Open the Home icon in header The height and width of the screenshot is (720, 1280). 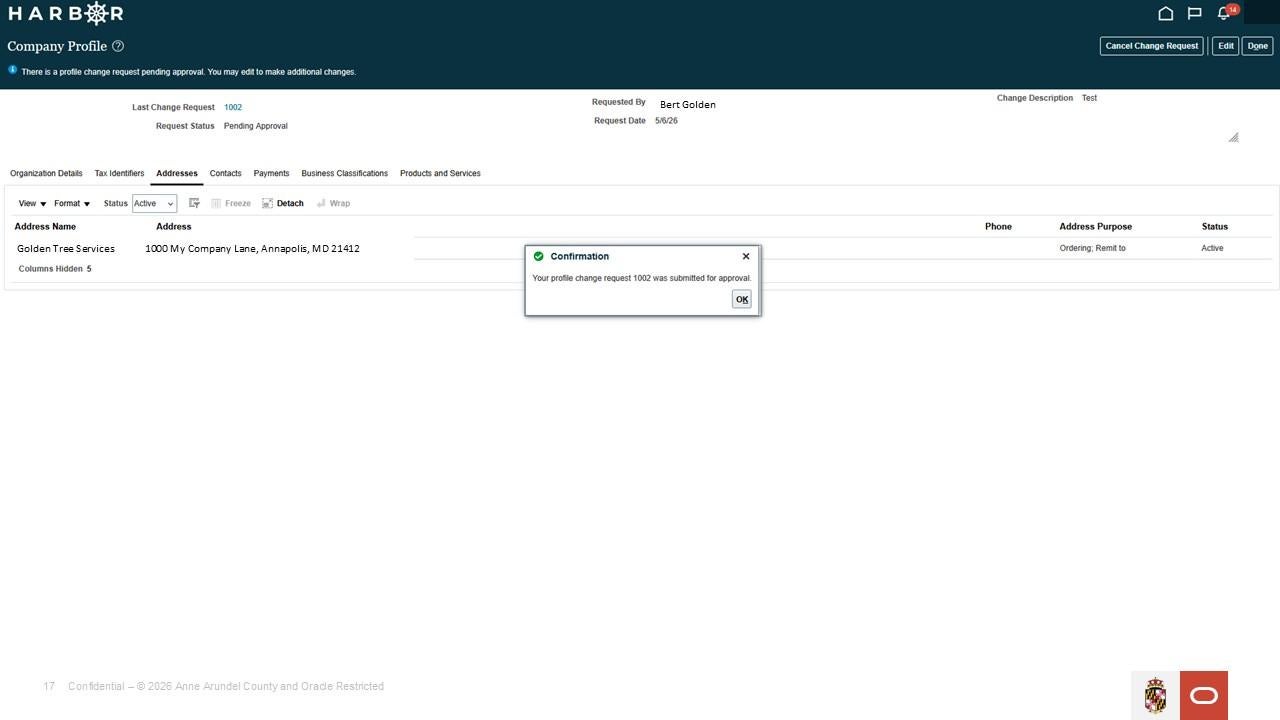point(1165,13)
